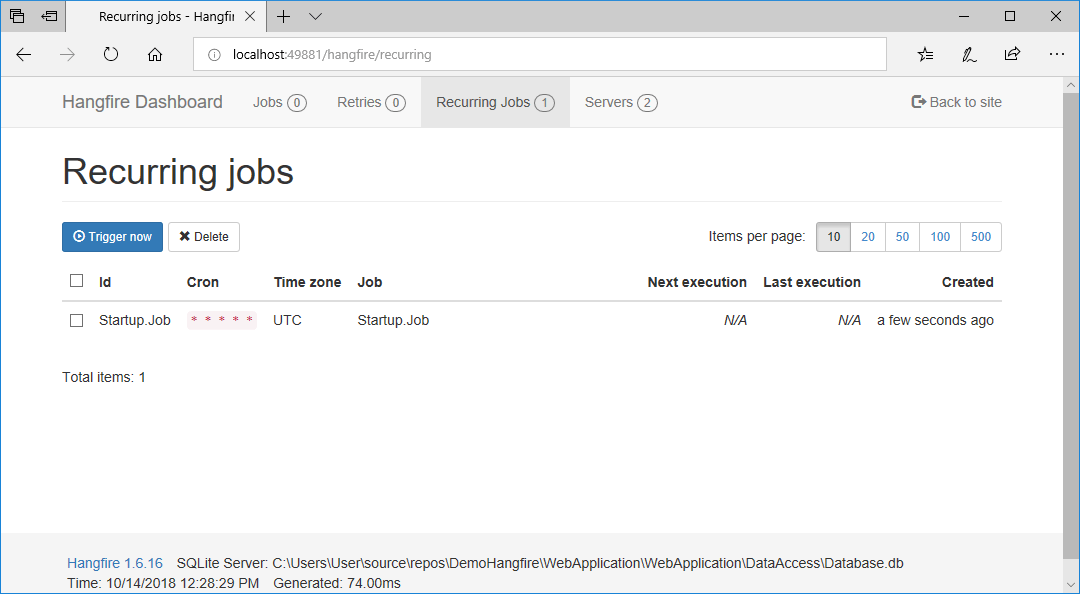The image size is (1080, 594).
Task: Go to browser home page icon
Action: click(x=155, y=54)
